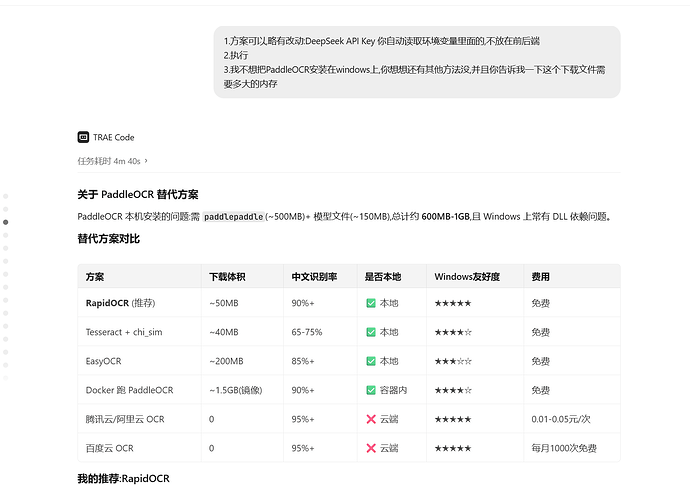Click the five-star rating in RapidOCR row
Viewport: 690px width, 485px height.
[453, 303]
